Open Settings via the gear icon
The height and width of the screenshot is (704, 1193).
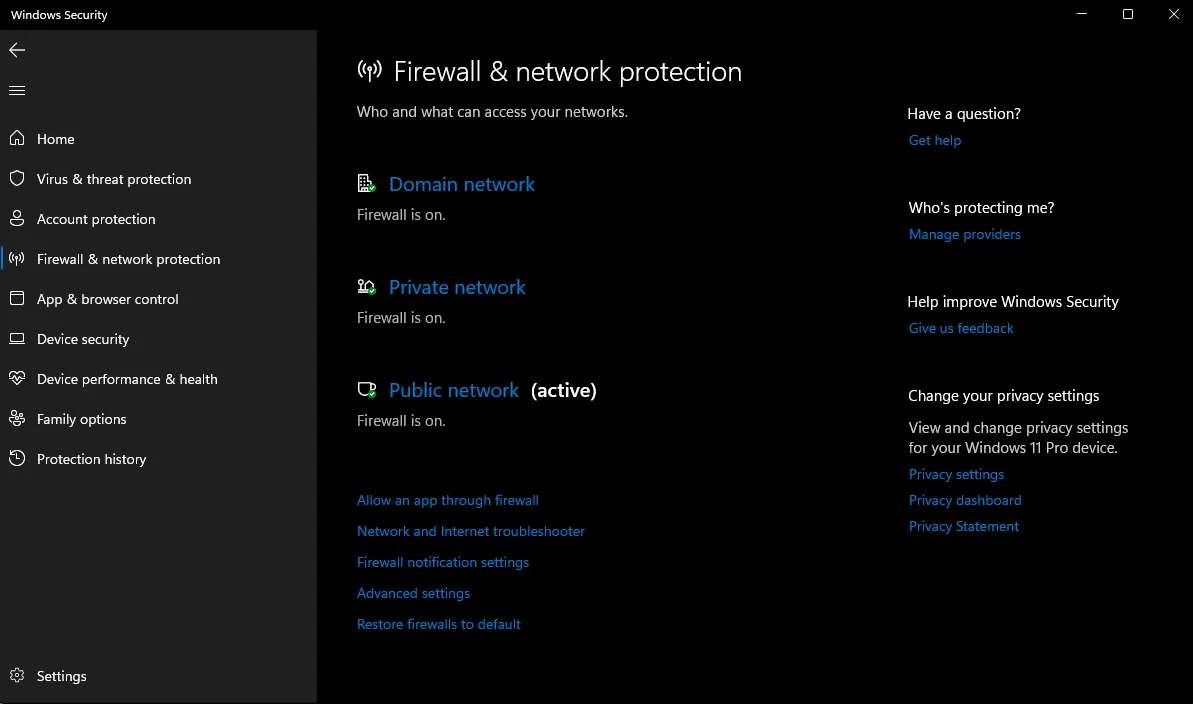[17, 676]
